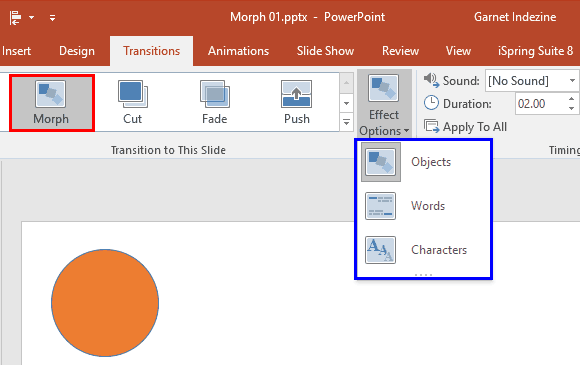580x365 pixels.
Task: Click the iSpring Suite 8 tab
Action: coord(535,51)
